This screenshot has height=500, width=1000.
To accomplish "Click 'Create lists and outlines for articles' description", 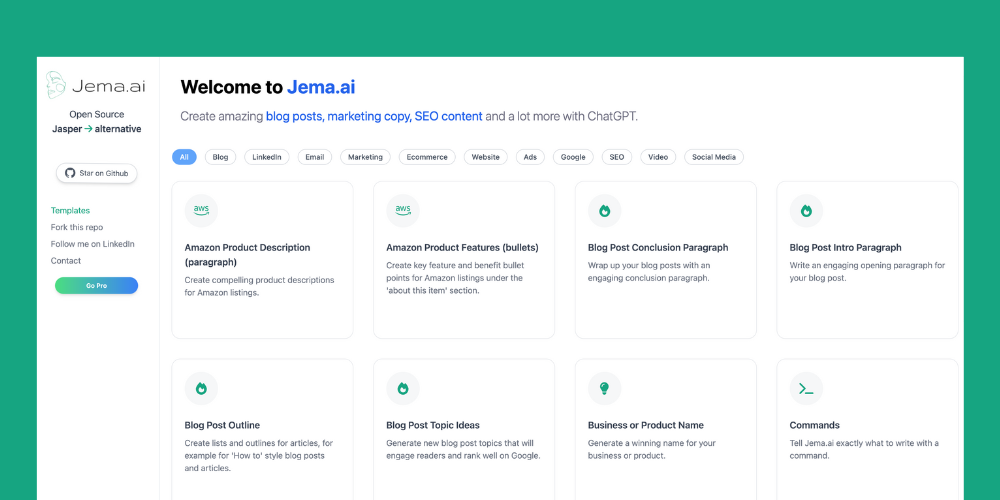I will [258, 455].
